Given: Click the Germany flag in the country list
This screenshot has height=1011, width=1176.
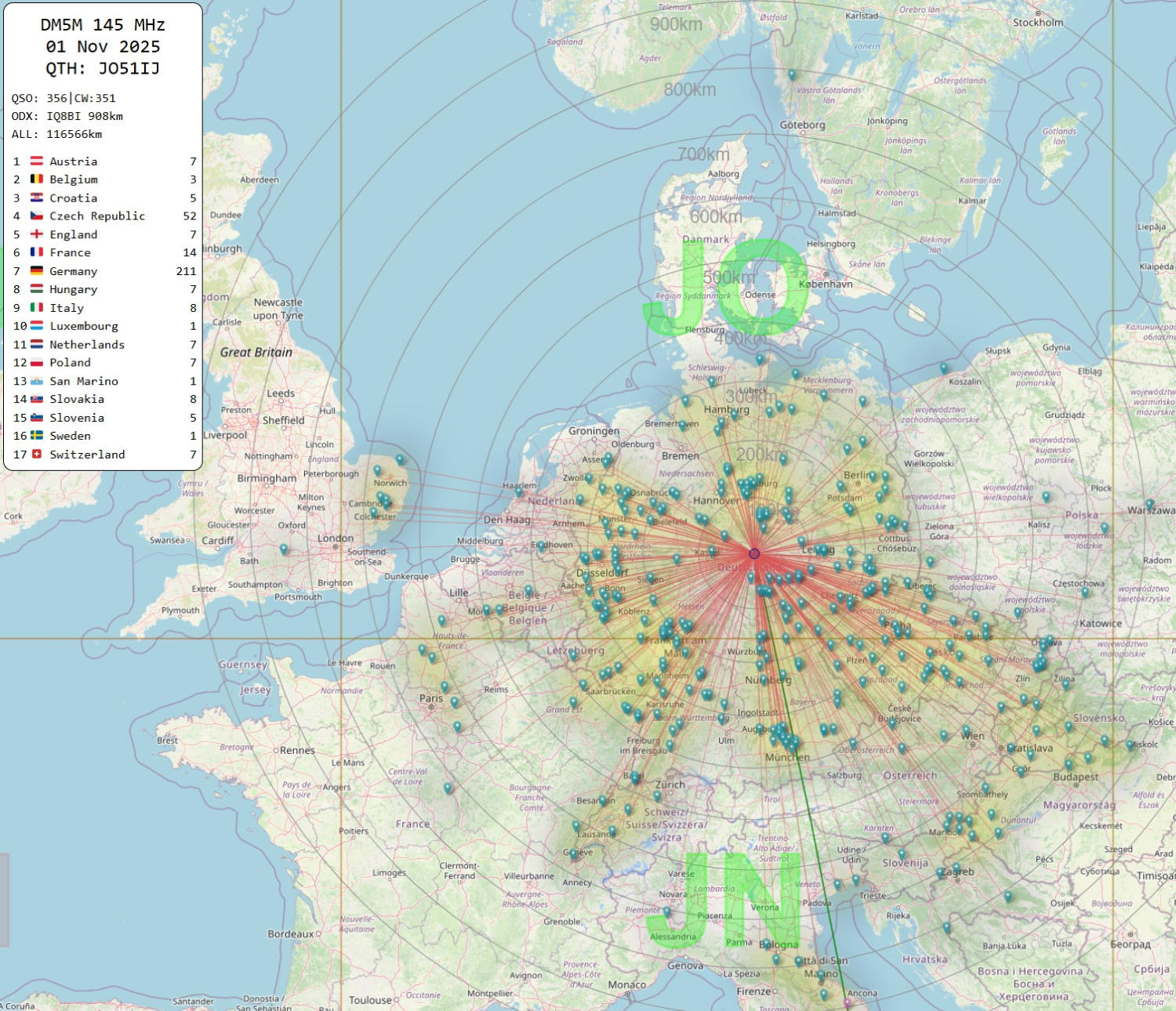Looking at the screenshot, I should pos(37,271).
